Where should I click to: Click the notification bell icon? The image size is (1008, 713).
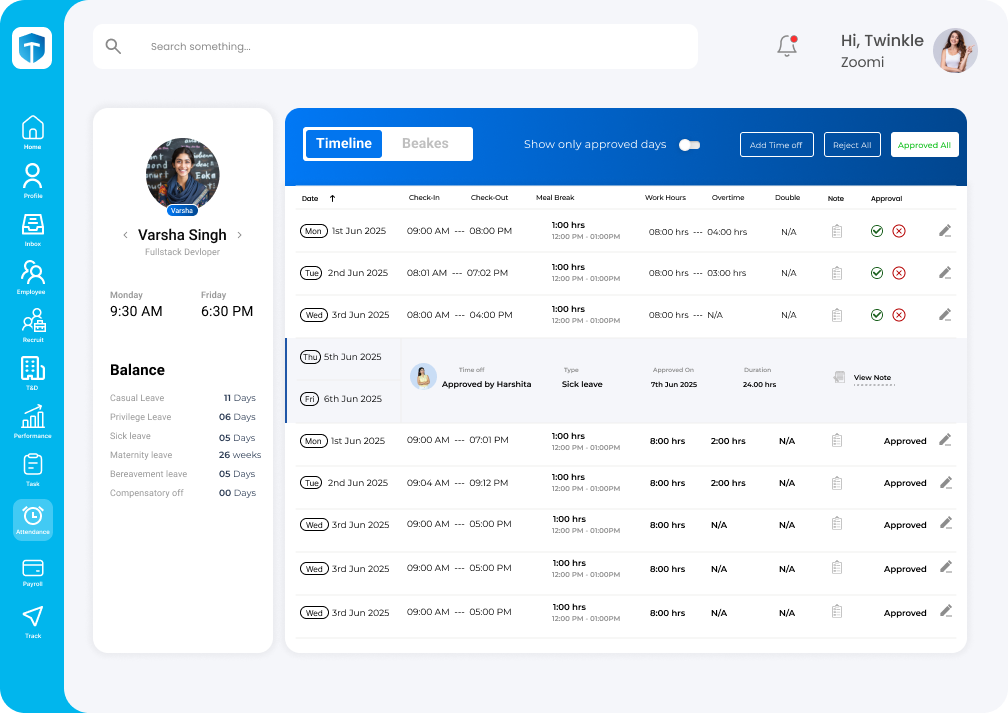click(787, 46)
